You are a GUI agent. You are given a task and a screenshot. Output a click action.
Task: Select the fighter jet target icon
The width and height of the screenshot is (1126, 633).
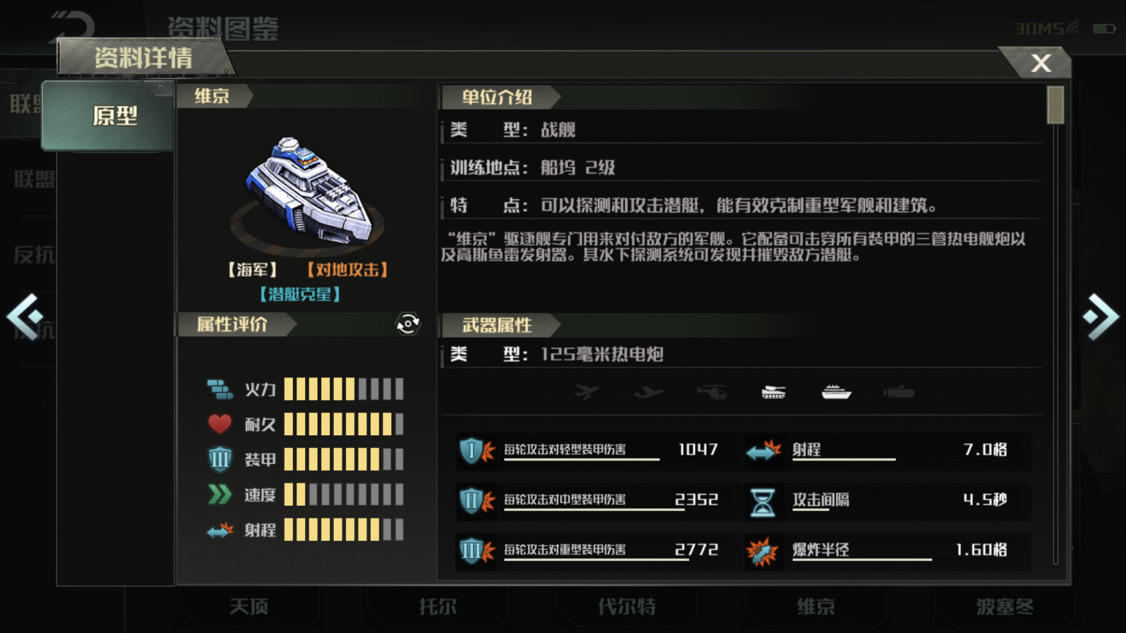coord(587,392)
